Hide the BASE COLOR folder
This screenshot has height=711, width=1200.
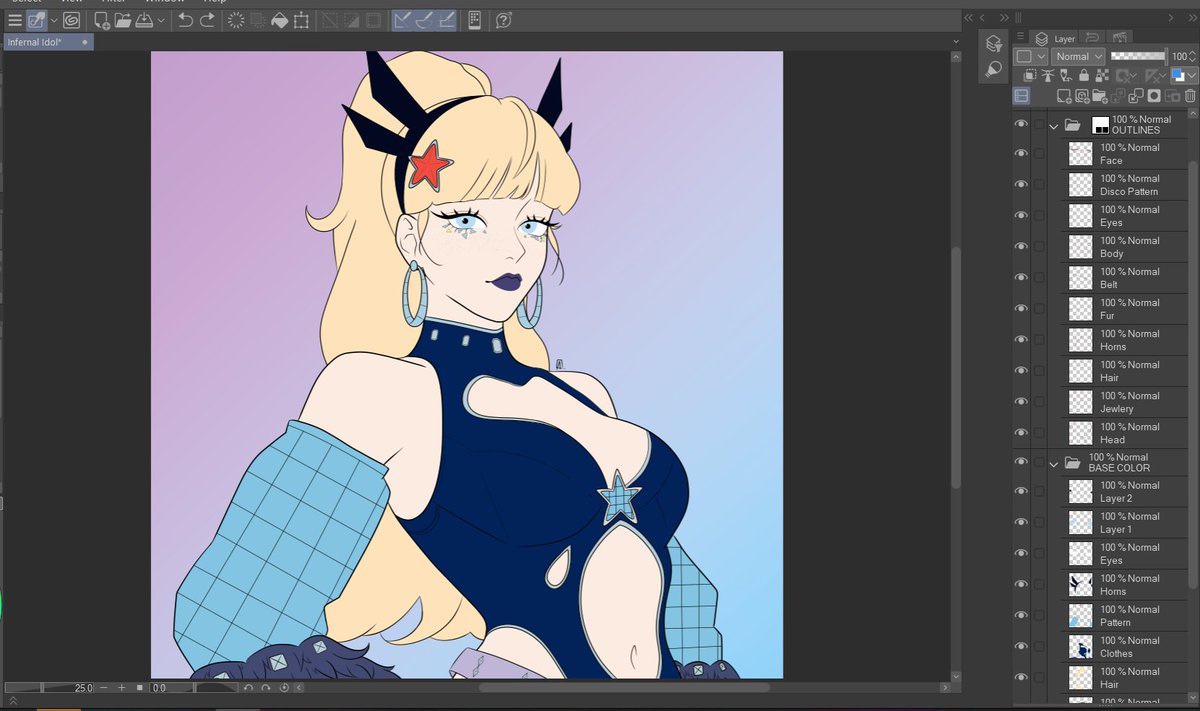click(1021, 462)
